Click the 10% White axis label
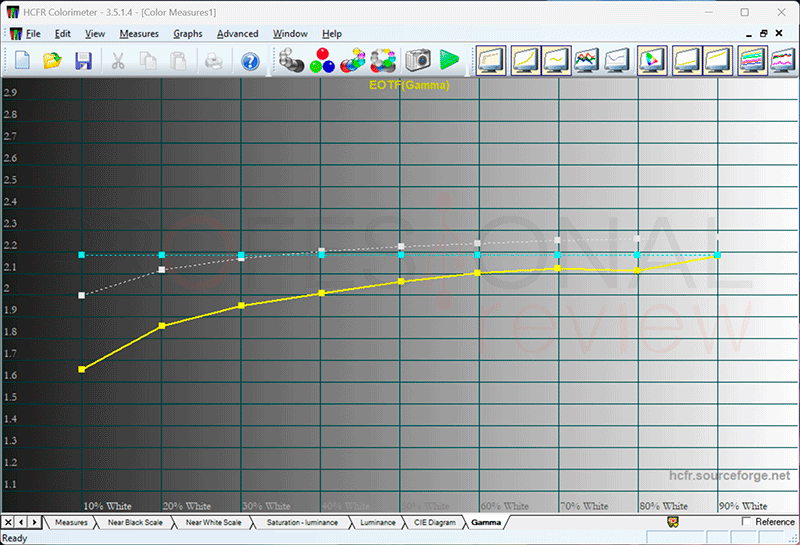Viewport: 800px width, 545px height. click(107, 506)
